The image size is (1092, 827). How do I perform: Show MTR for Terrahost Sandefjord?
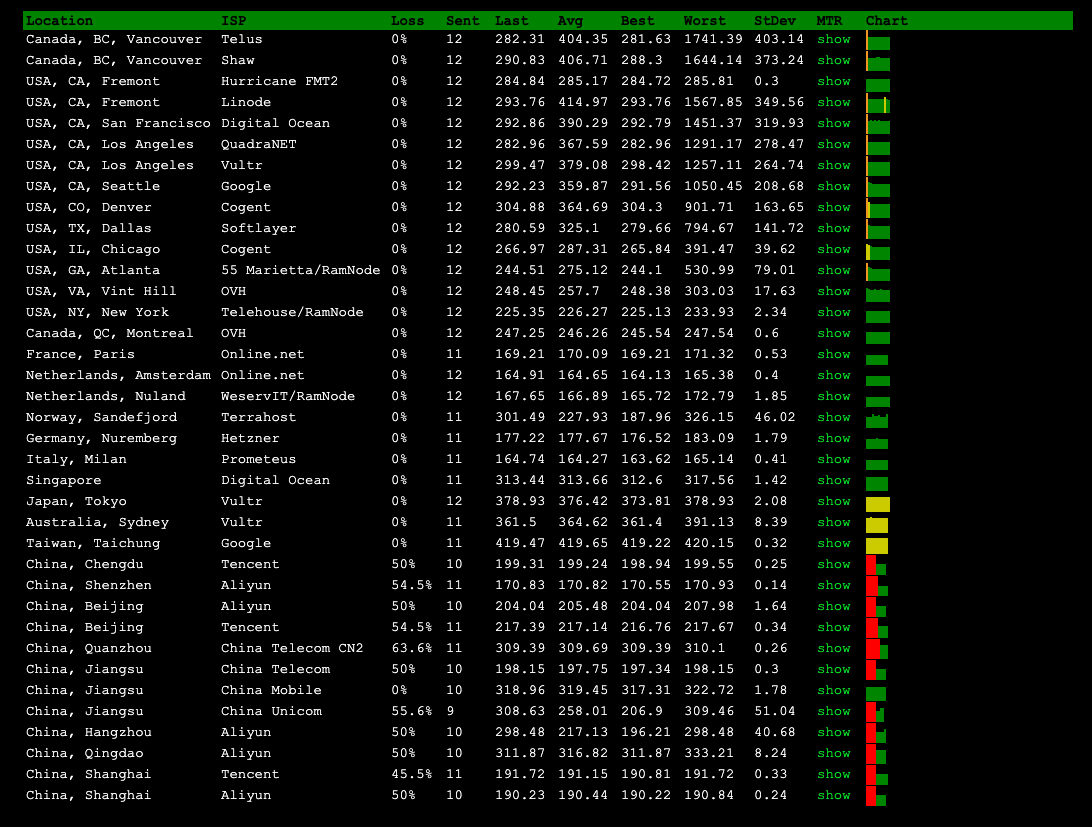[834, 417]
